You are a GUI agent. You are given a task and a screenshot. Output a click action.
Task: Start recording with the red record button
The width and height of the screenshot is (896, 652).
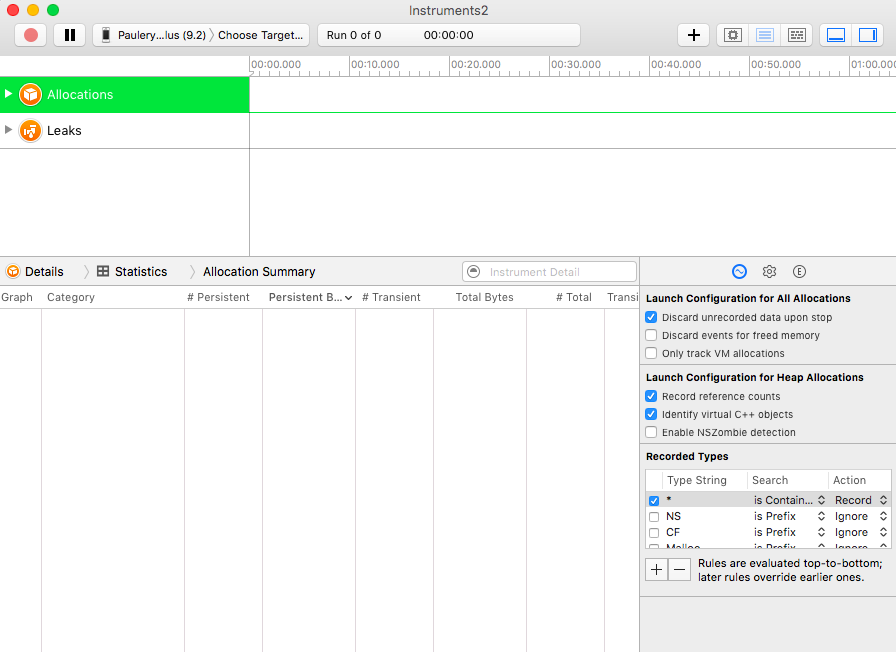(x=31, y=35)
